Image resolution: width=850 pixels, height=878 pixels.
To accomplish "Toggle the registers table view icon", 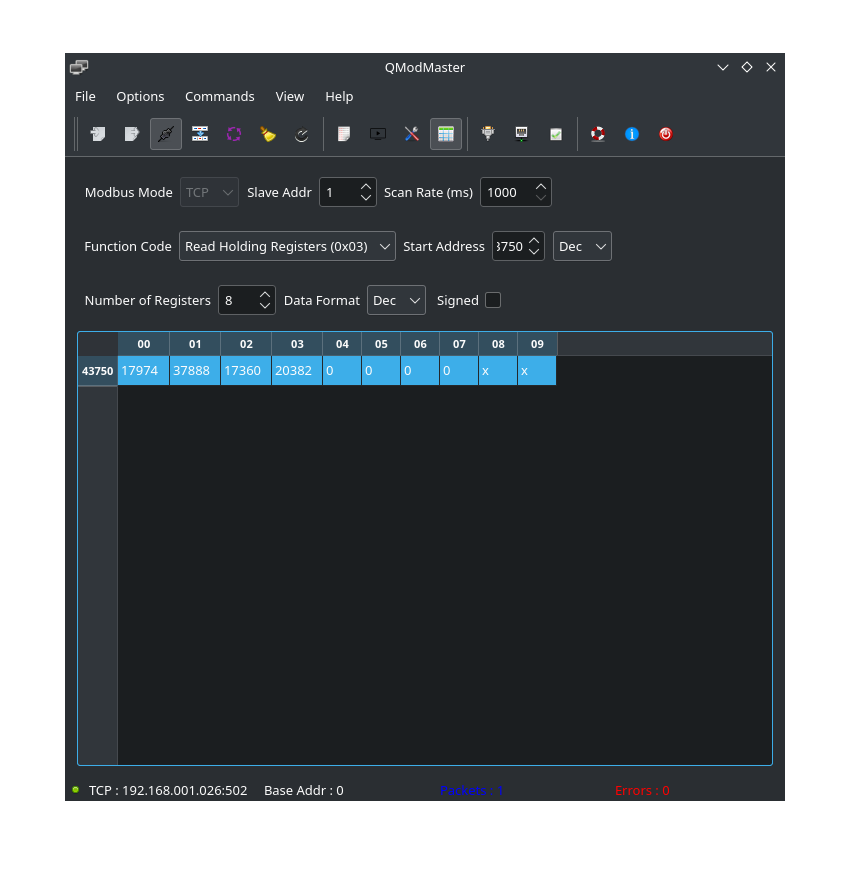I will [x=446, y=133].
